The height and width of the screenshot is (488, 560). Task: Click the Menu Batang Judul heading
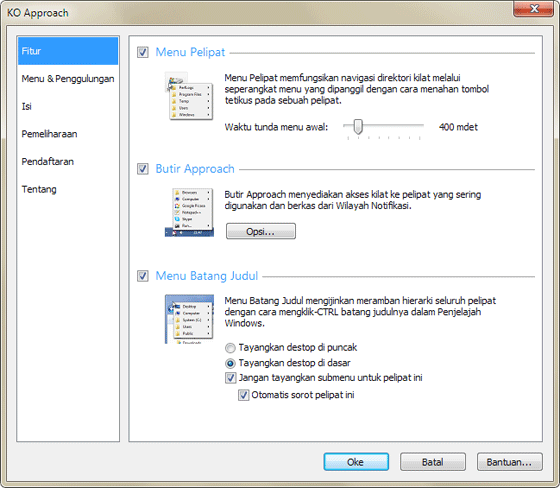pyautogui.click(x=206, y=276)
